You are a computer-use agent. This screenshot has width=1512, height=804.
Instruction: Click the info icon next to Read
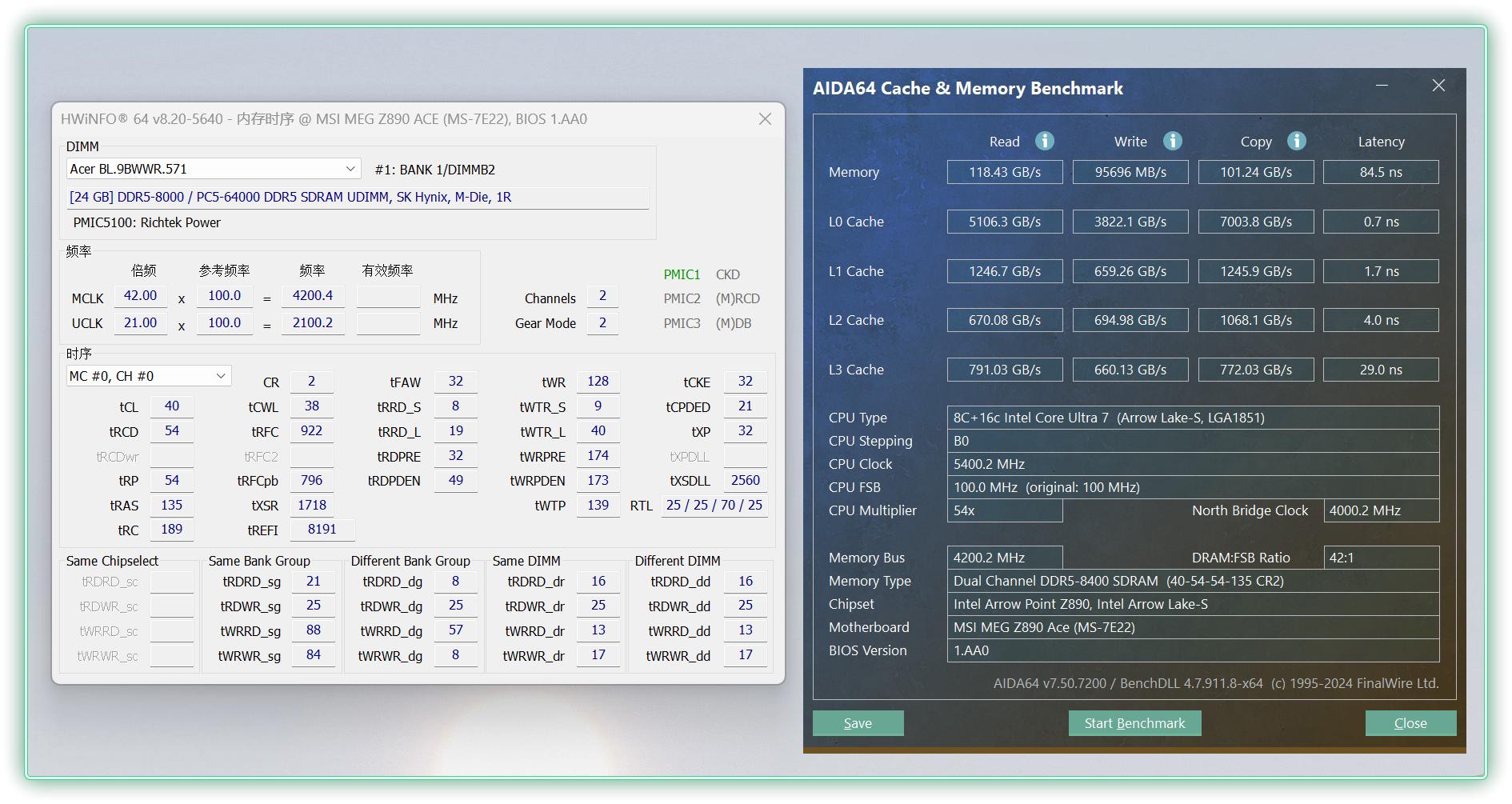pyautogui.click(x=1045, y=141)
